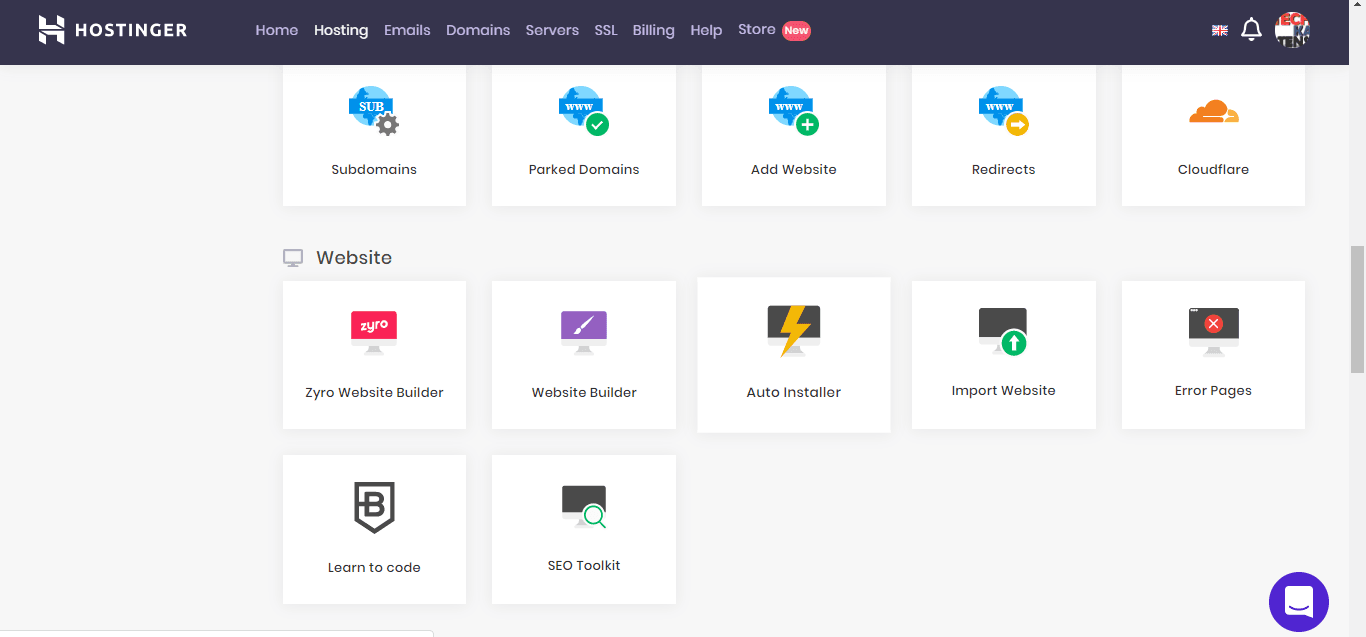Open the Import Website upload icon

(x=1003, y=331)
